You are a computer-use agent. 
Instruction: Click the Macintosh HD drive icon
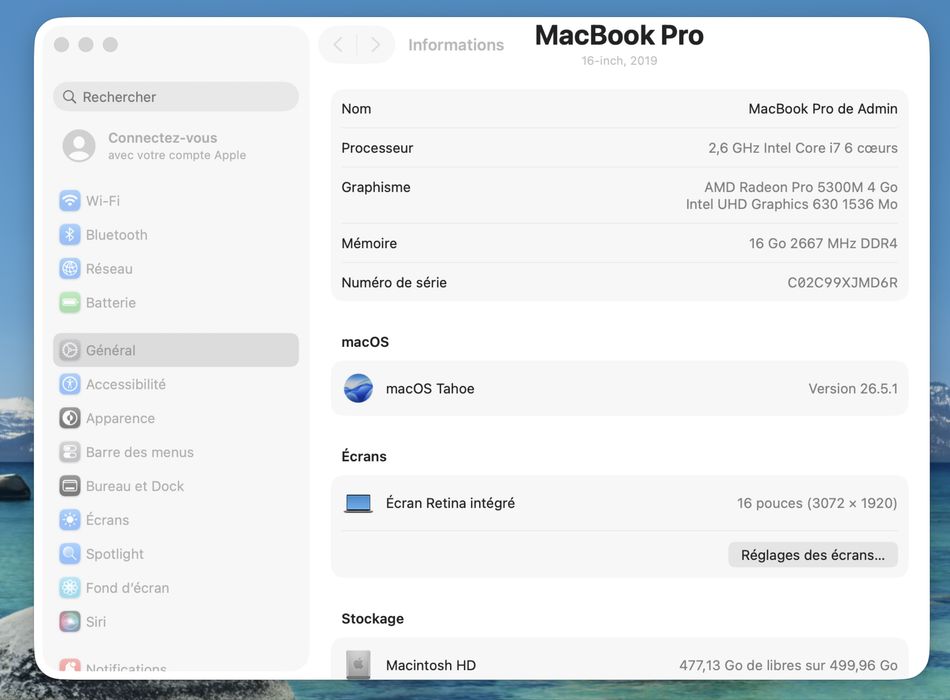tap(358, 664)
